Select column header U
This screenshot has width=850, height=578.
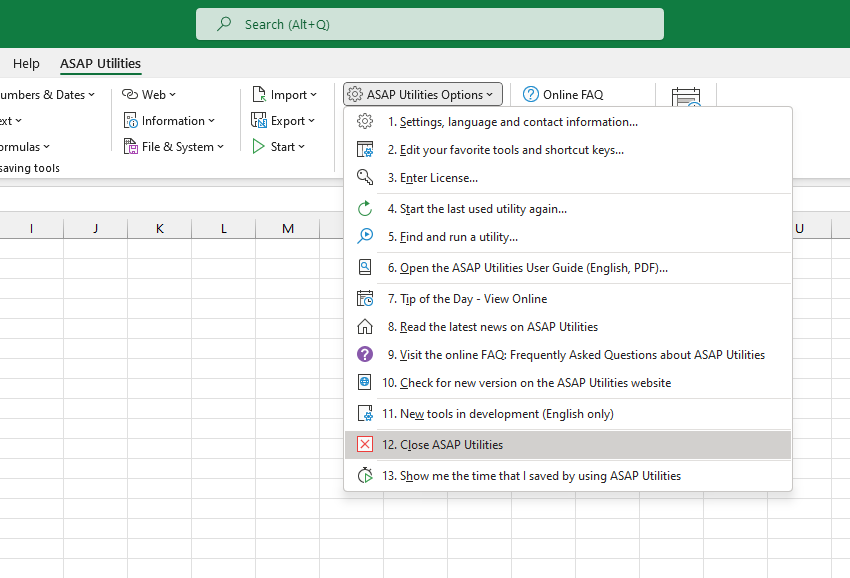(800, 228)
